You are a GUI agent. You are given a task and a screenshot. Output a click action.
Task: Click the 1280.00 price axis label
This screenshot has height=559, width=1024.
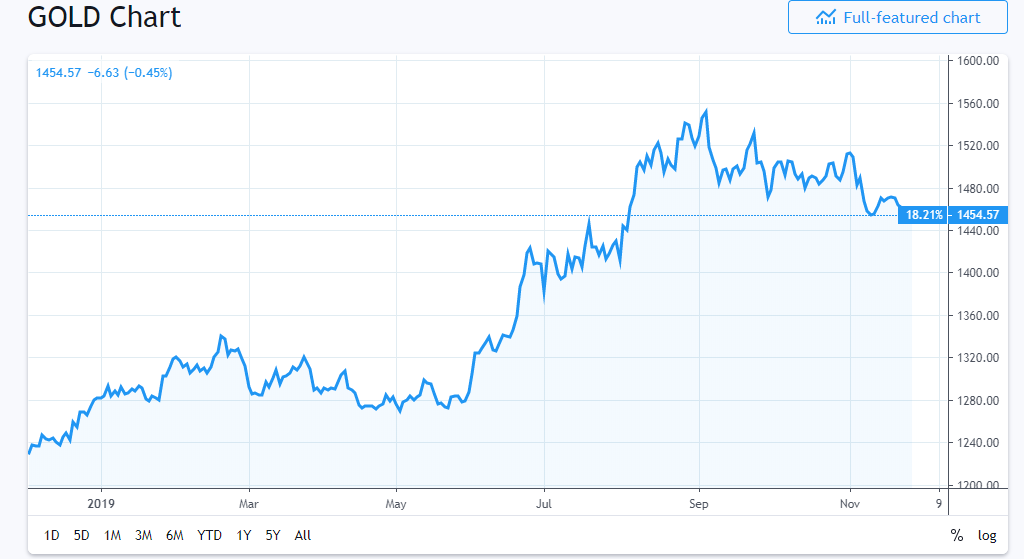978,400
